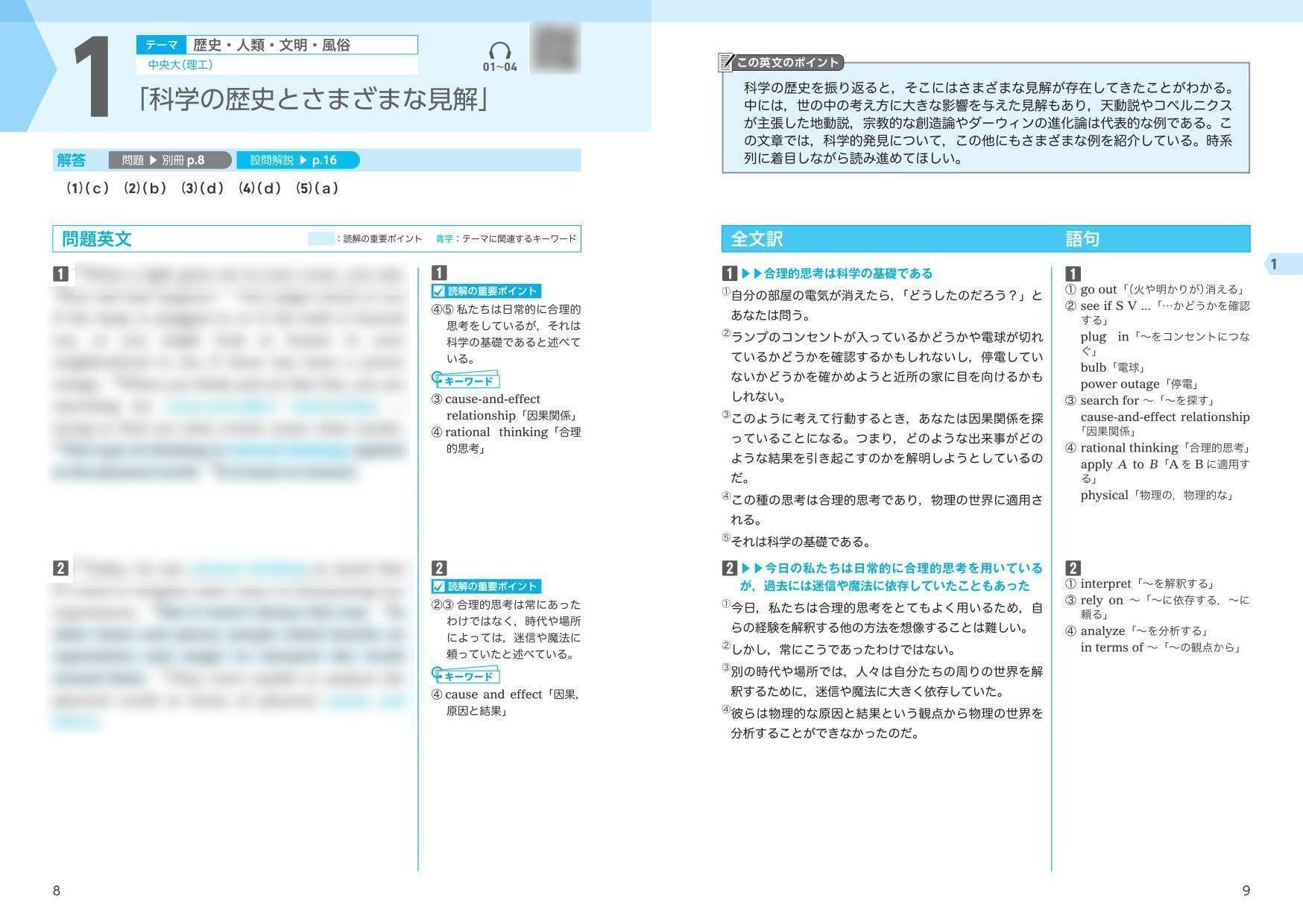Click answer (5)(a)

point(318,189)
